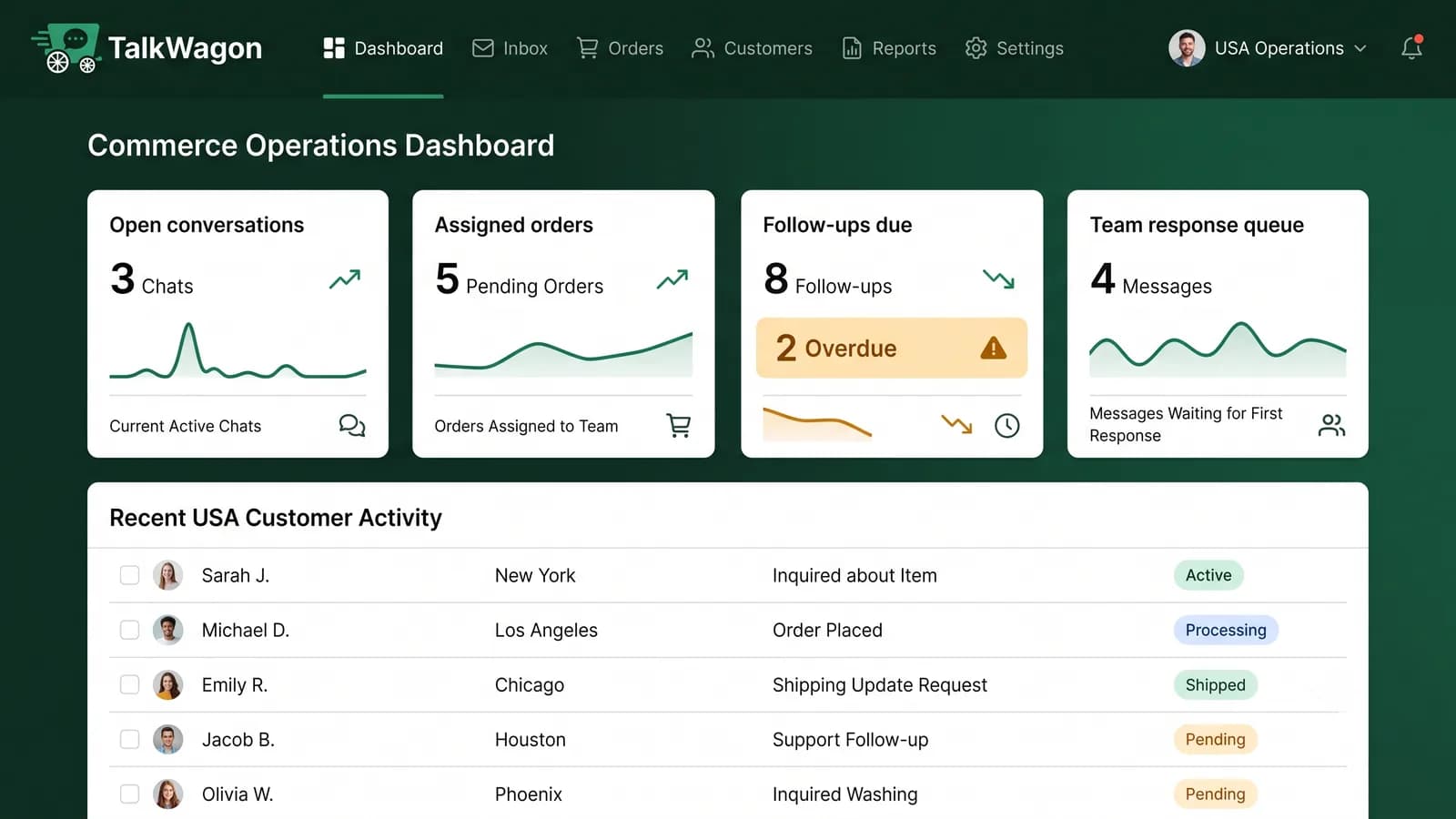The image size is (1456, 819).
Task: Click the Support Follow-up activity text
Action: 850,739
